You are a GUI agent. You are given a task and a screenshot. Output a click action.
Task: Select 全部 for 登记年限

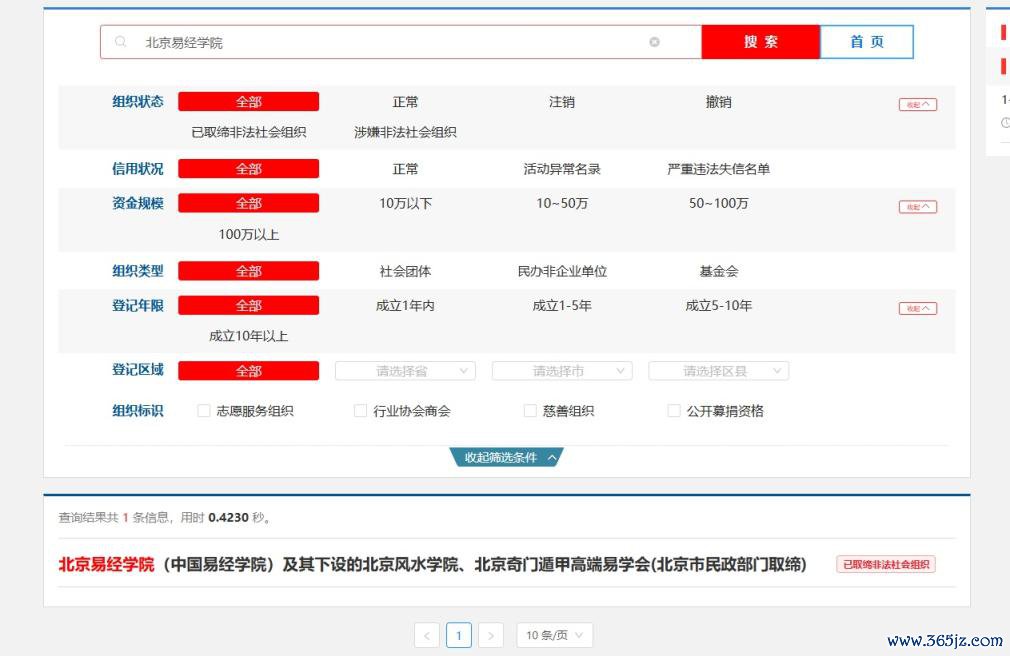249,305
